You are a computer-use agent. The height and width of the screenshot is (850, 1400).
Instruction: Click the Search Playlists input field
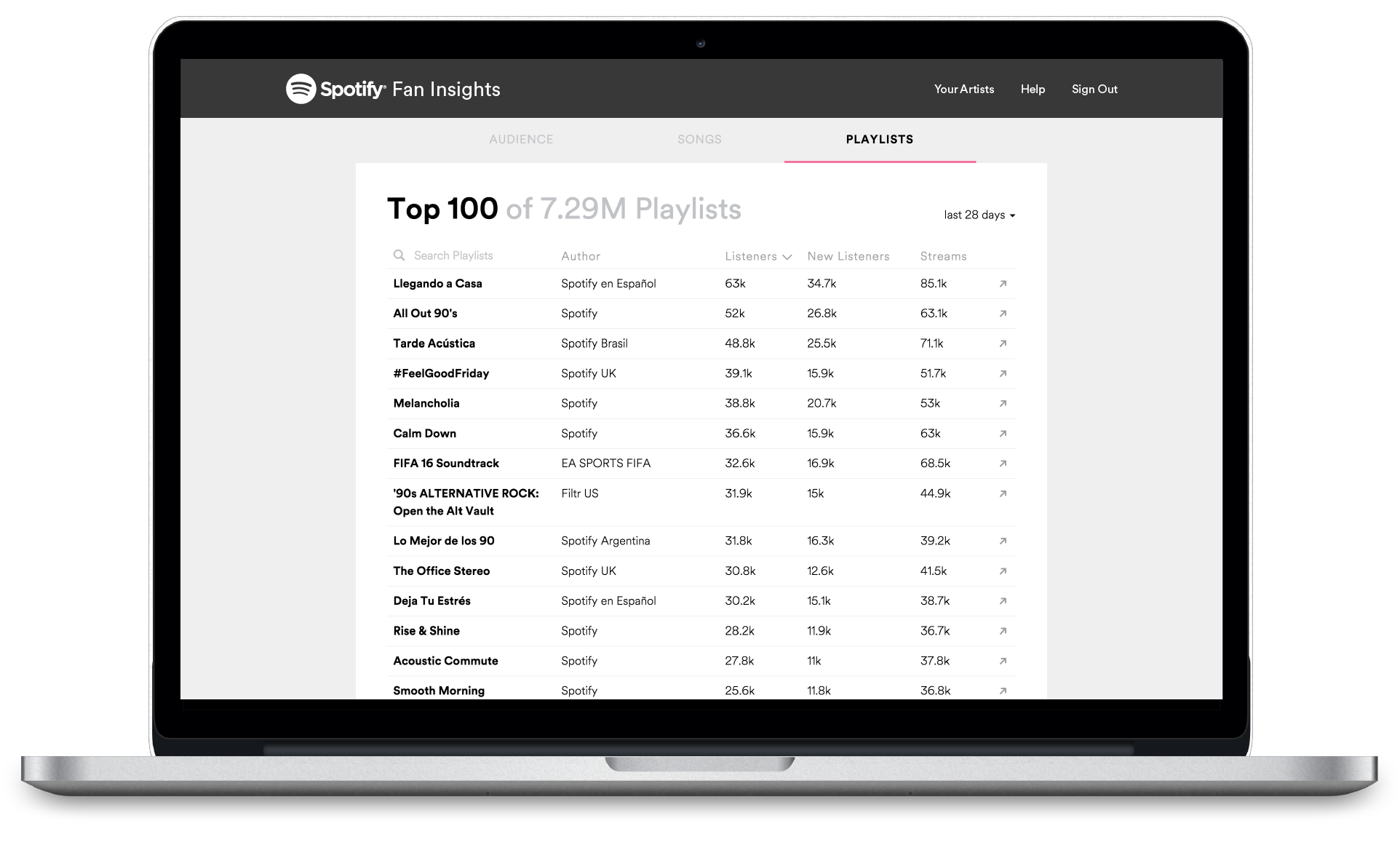466,255
